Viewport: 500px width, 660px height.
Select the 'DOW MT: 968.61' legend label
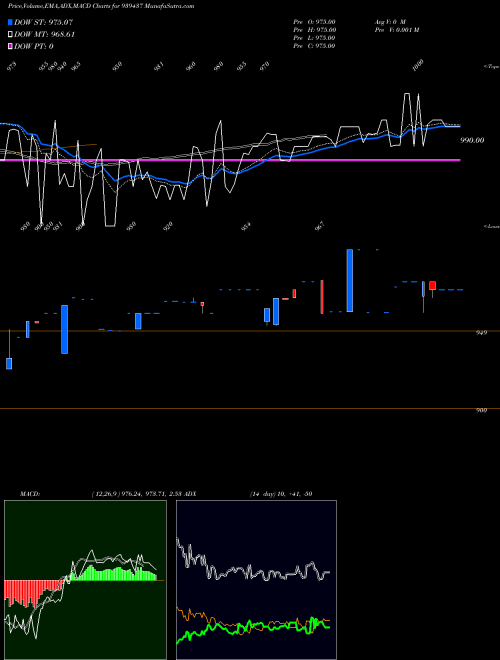click(x=44, y=35)
